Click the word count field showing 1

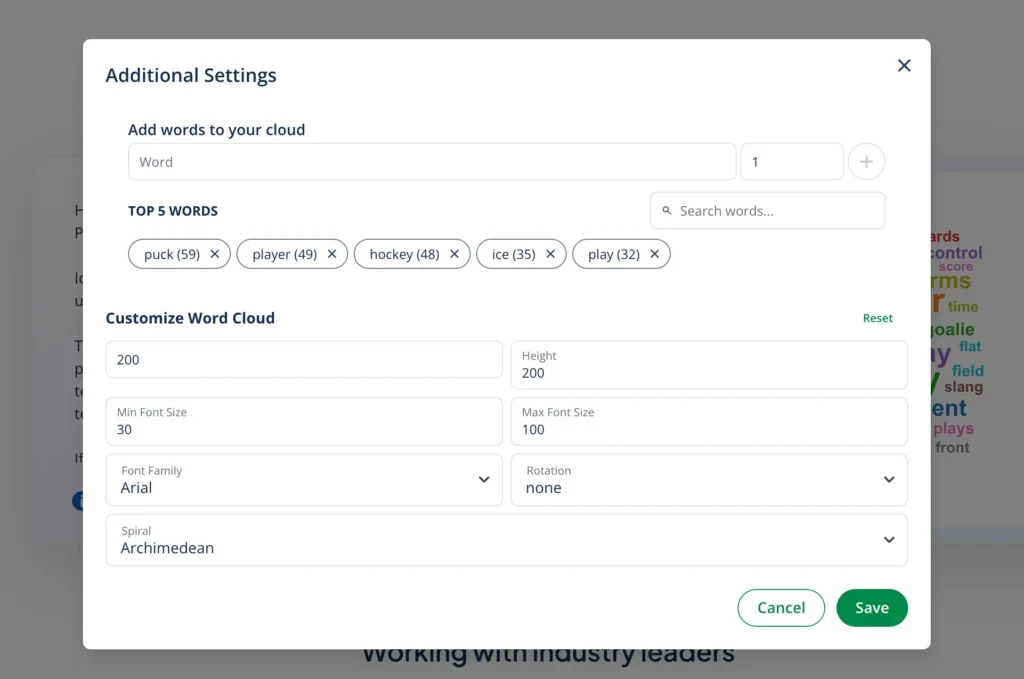pos(791,162)
